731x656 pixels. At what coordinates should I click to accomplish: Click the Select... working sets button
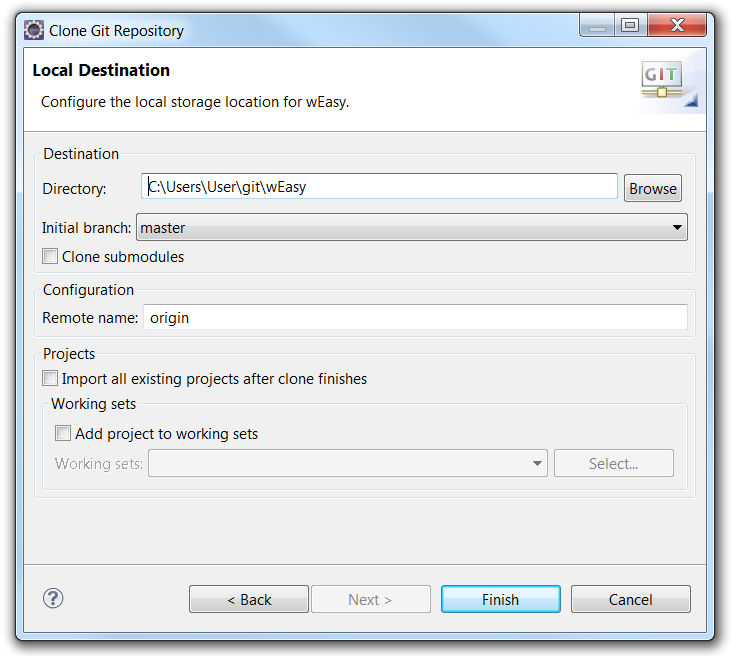[x=613, y=463]
